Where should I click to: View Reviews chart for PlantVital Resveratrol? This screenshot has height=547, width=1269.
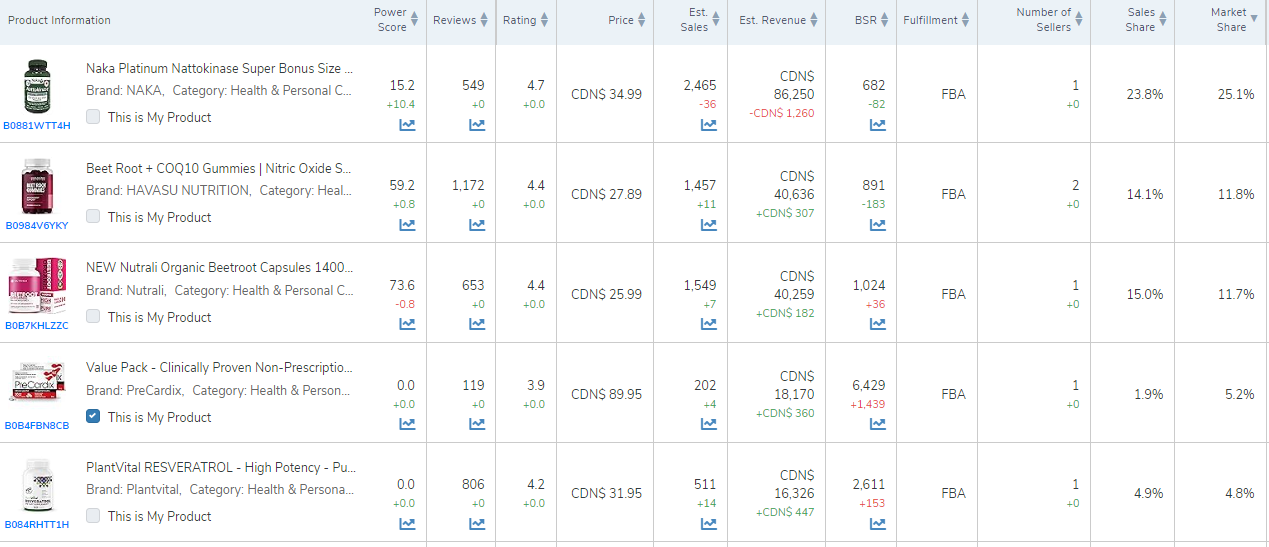pyautogui.click(x=477, y=523)
